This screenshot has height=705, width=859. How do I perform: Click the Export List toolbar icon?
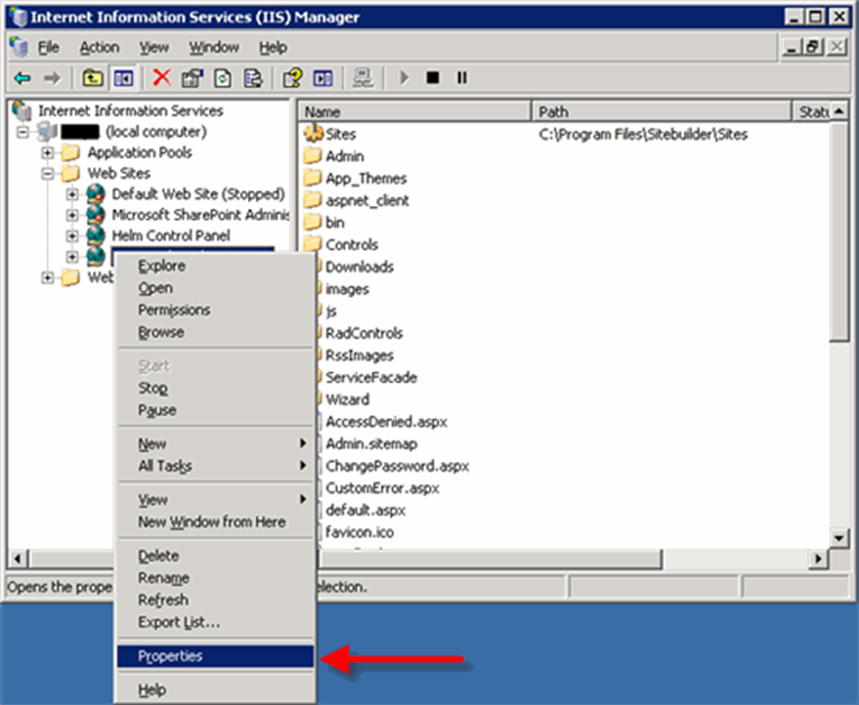pos(253,77)
